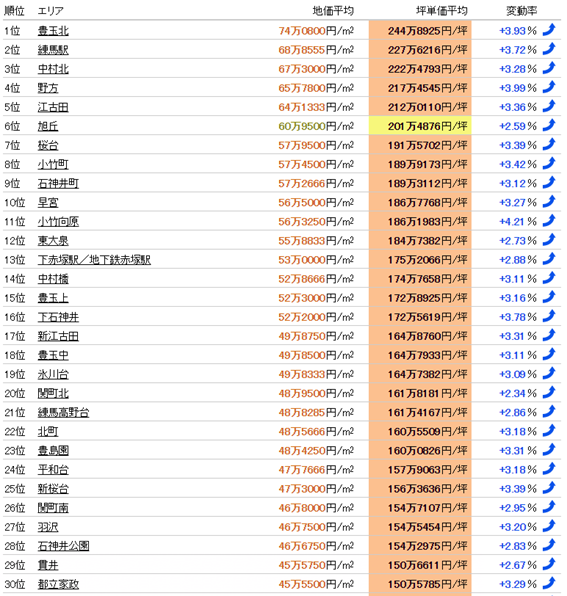Click the 変動率 column header
Viewport: 567px width, 596px height.
[521, 11]
